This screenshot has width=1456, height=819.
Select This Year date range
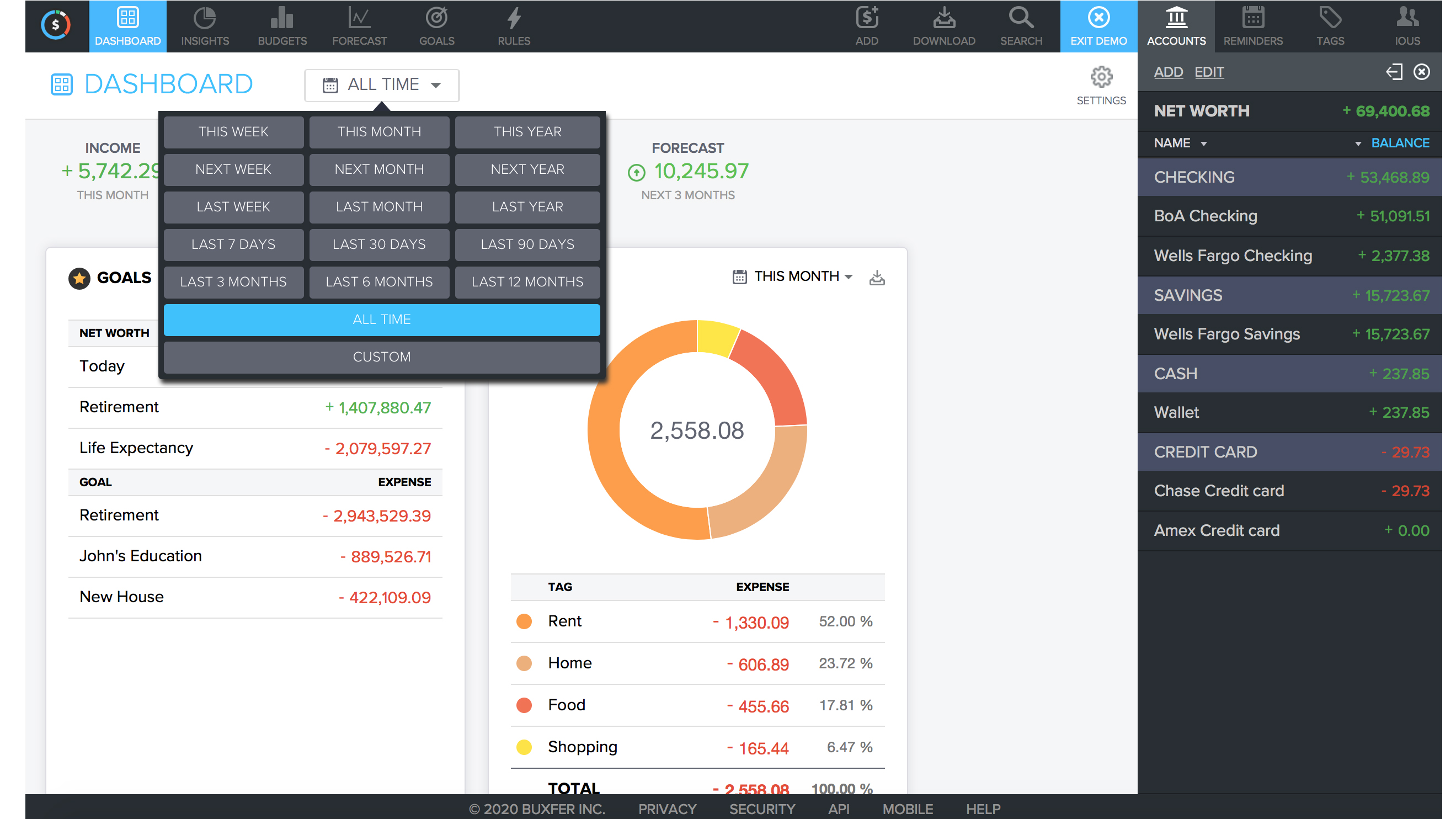point(527,132)
